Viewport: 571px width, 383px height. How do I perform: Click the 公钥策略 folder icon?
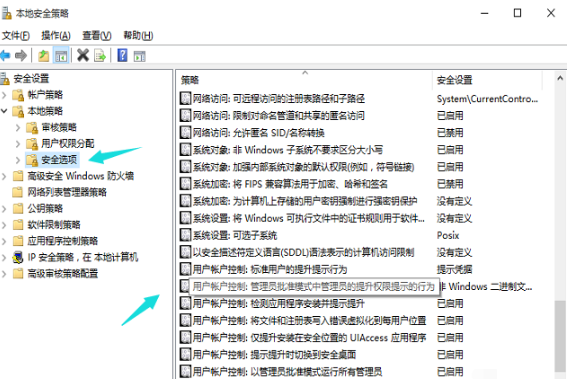(x=18, y=209)
